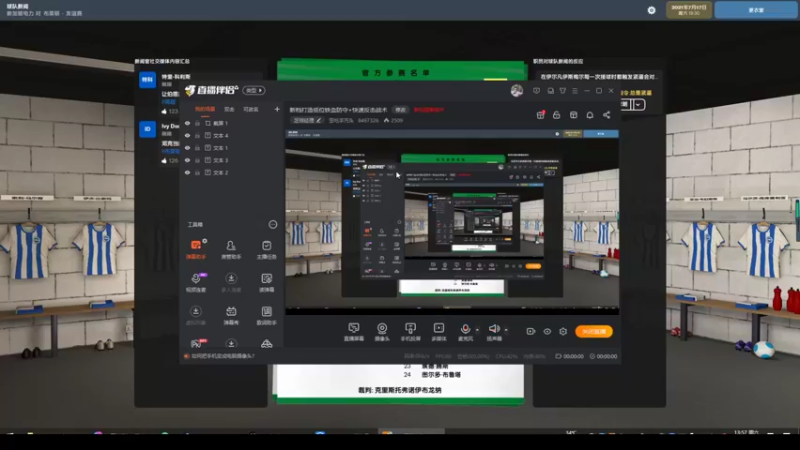Open the 弹幕秀 danmaku show tool
800x450 pixels.
[x=231, y=315]
